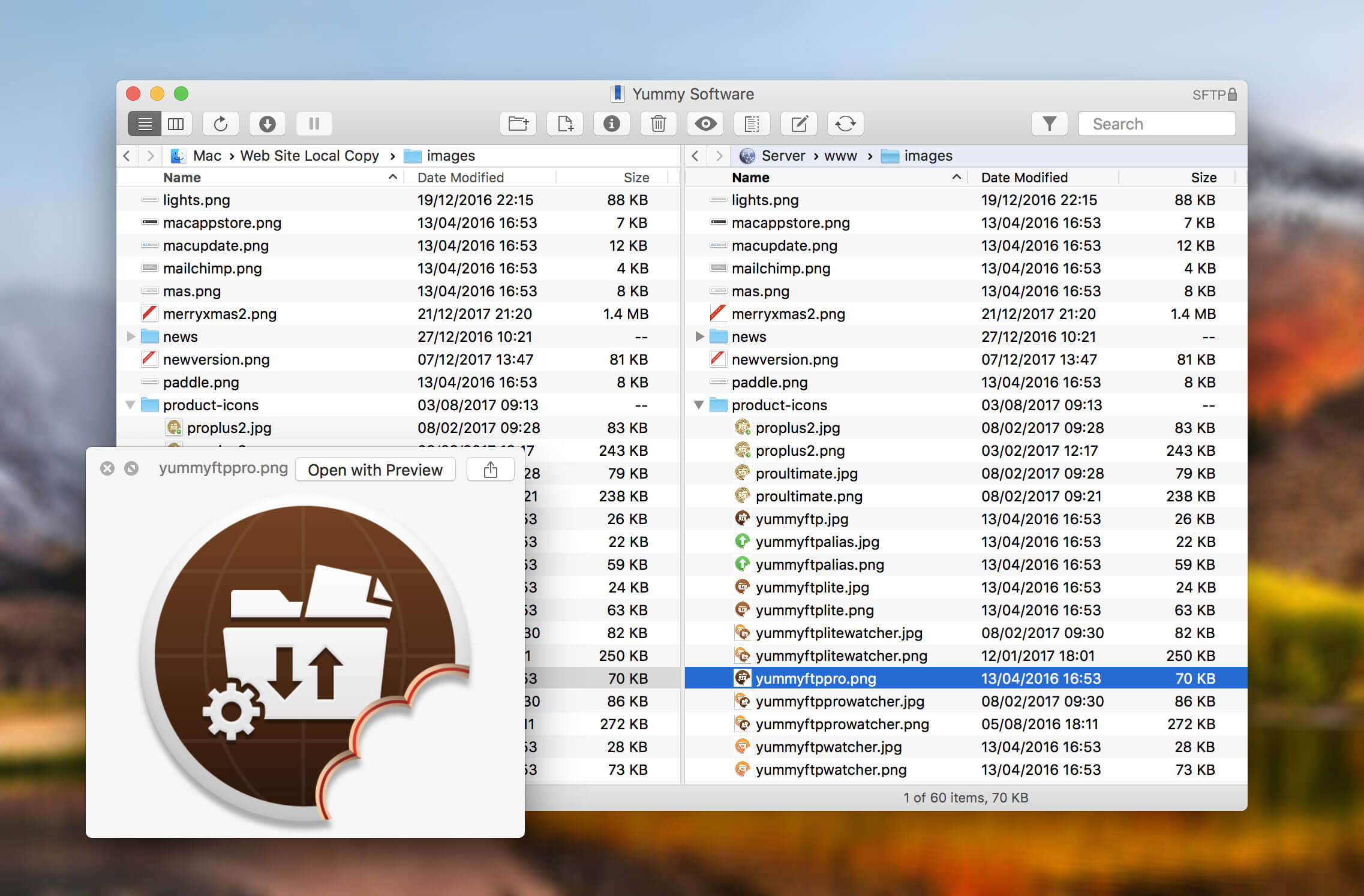Click images folder in local path bar
The image size is (1364, 896).
440,156
